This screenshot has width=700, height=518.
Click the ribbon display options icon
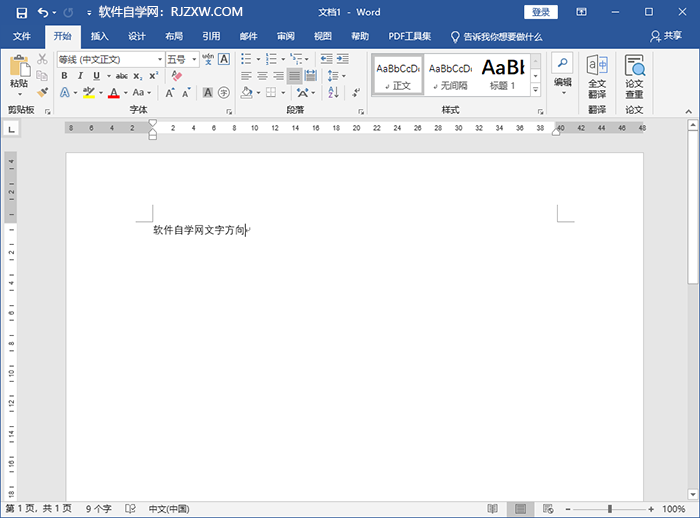pos(581,12)
